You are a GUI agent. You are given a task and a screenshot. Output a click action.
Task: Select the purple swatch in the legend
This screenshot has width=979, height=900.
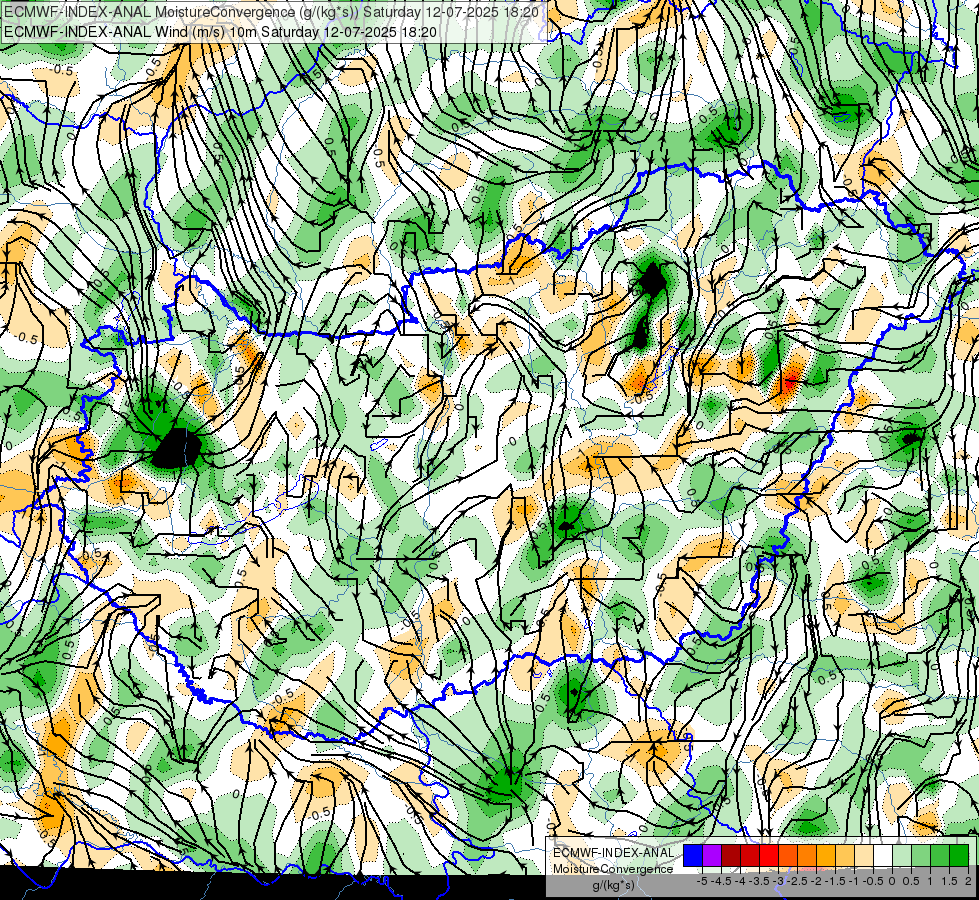point(712,856)
